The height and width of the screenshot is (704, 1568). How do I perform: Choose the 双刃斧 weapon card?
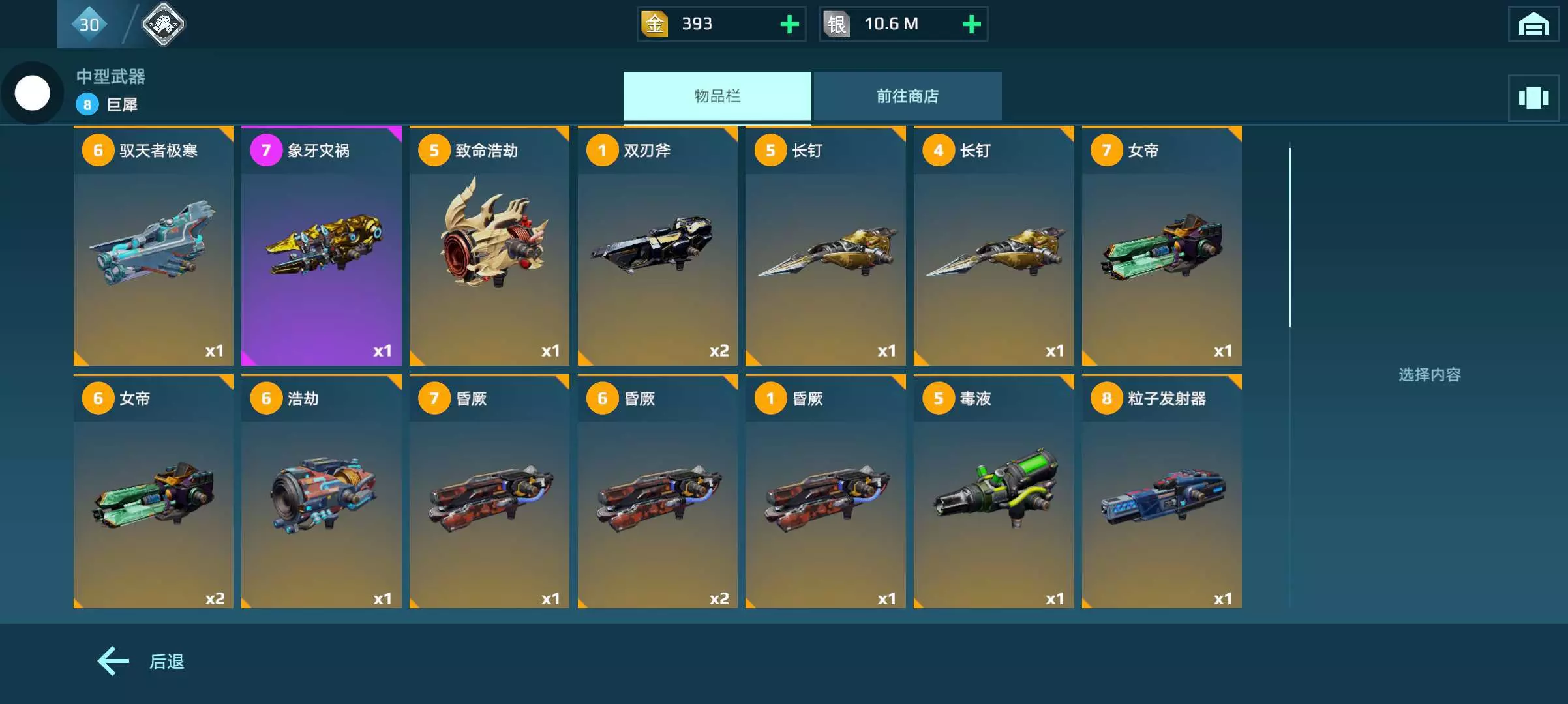(657, 246)
